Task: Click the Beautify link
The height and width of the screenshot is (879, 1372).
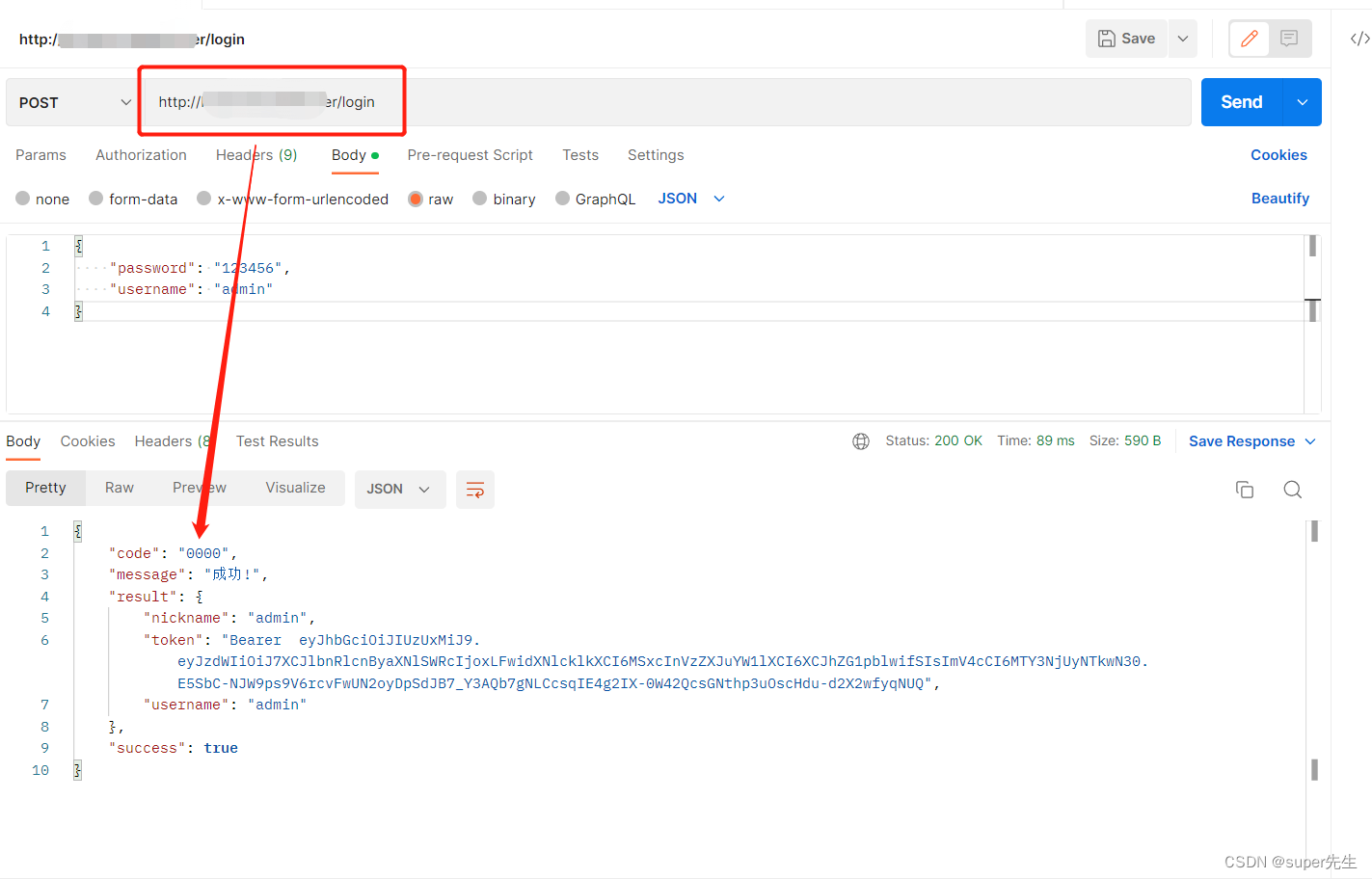Action: pos(1280,199)
